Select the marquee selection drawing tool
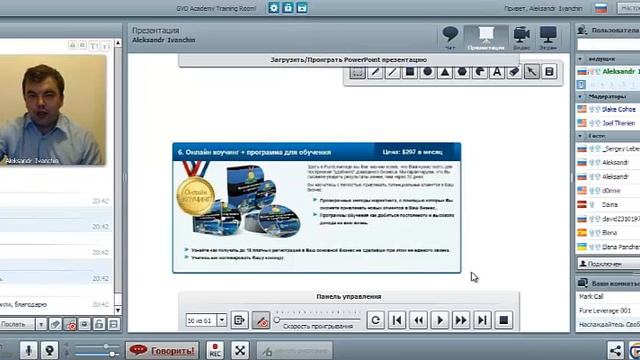Image resolution: width=640 pixels, height=360 pixels. tap(357, 72)
